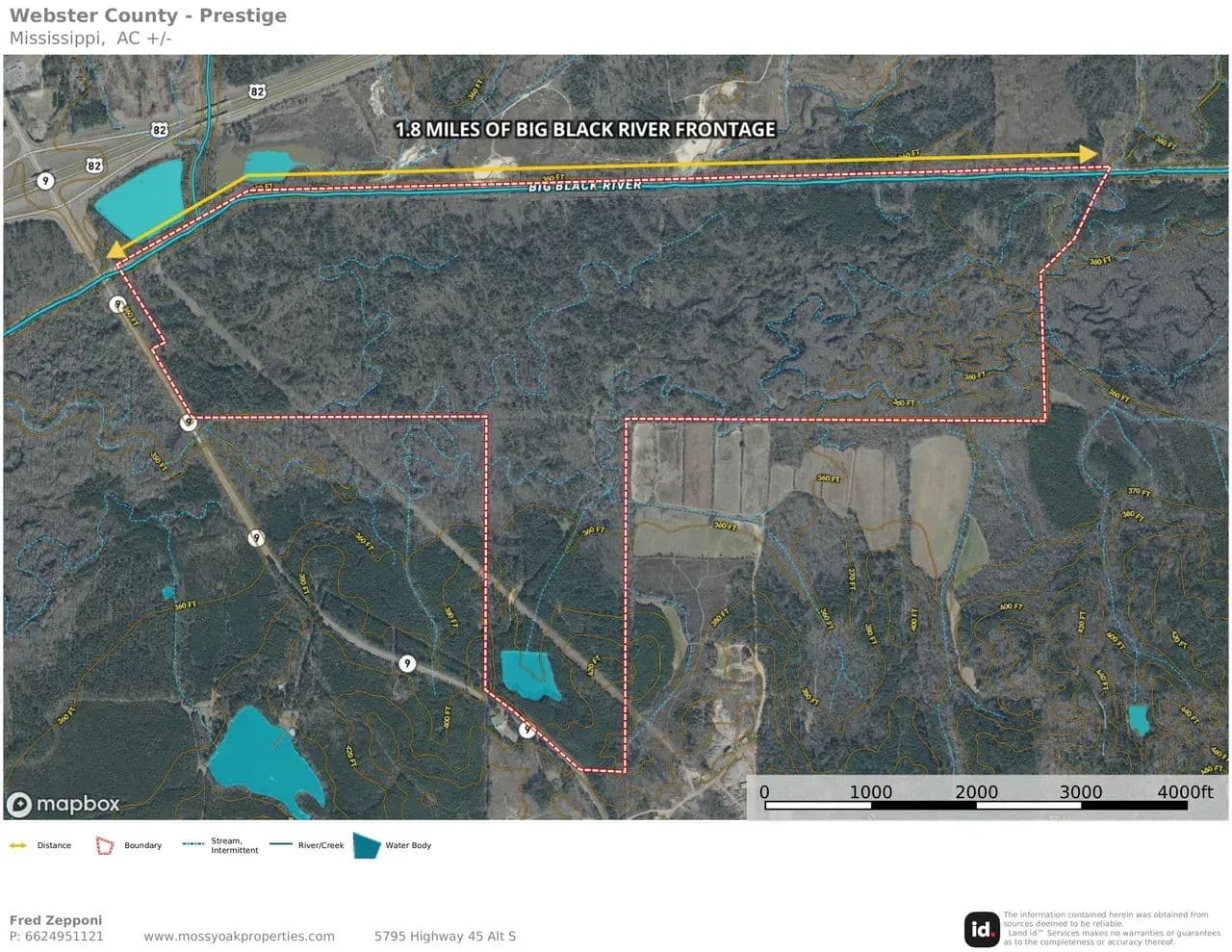Click the 4000ft mark on the scale bar
This screenshot has height=952, width=1232.
1185,792
